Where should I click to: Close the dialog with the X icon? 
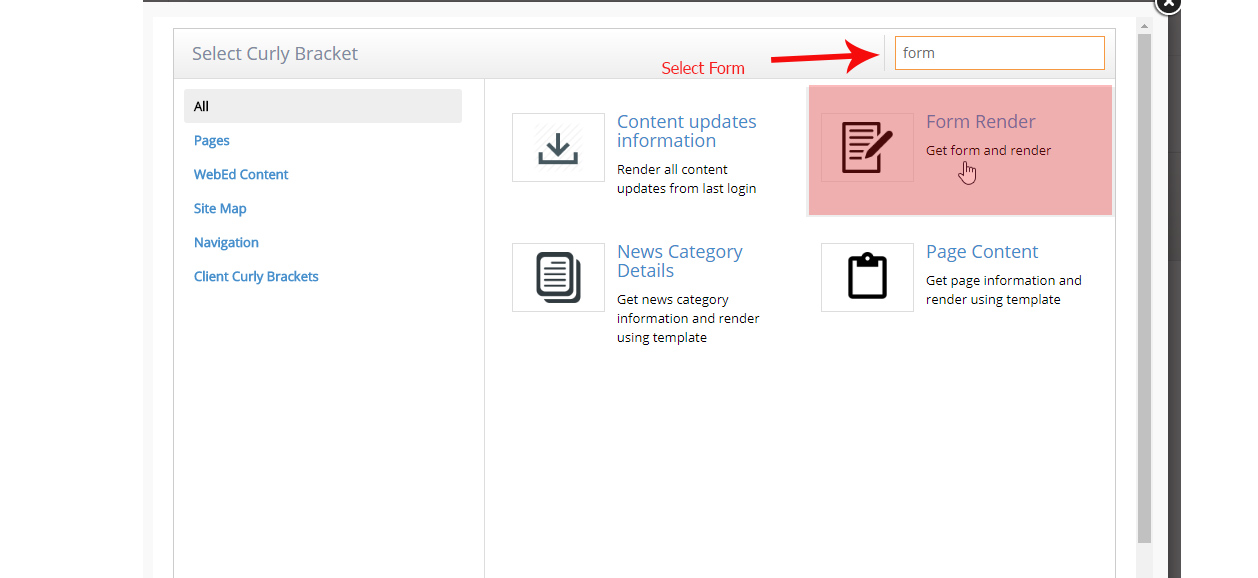[x=1167, y=4]
